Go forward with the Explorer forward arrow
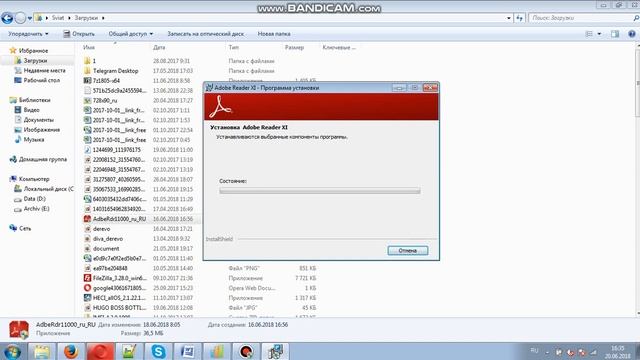 pos(20,18)
